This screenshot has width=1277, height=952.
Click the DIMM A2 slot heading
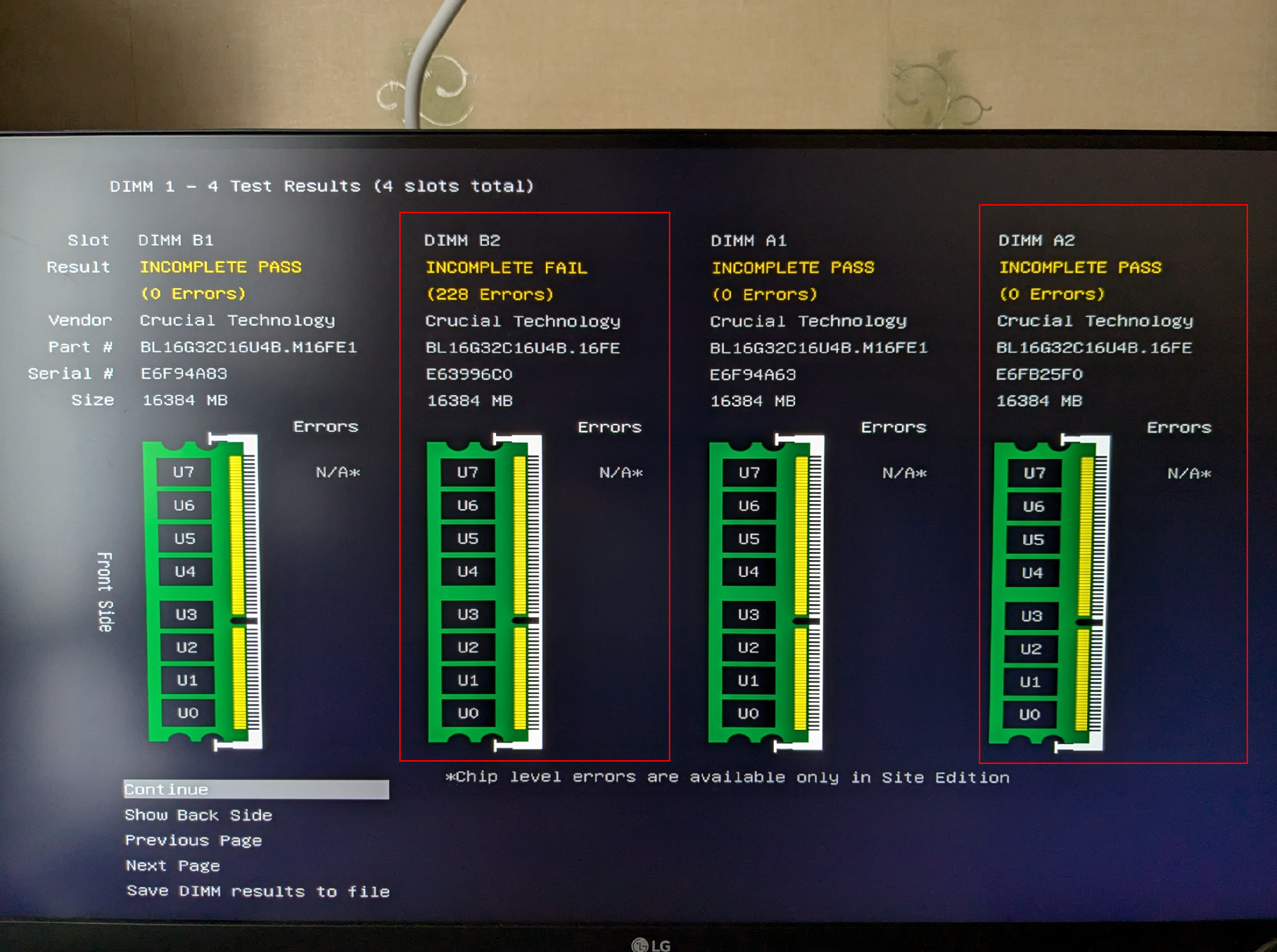[1036, 240]
